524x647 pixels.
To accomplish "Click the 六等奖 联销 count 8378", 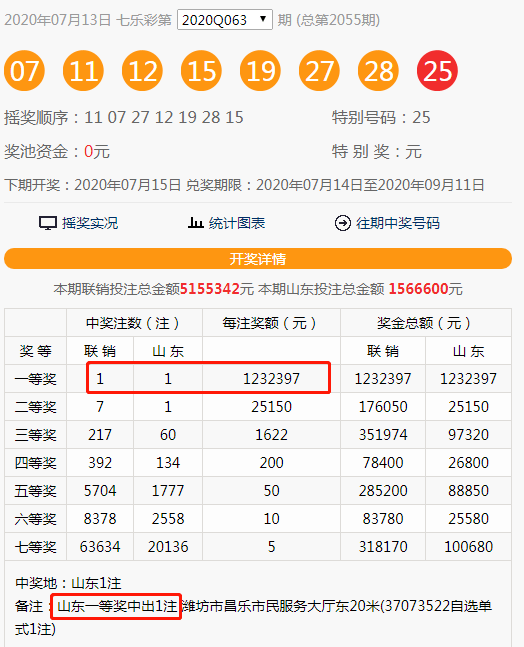I will click(x=100, y=519).
